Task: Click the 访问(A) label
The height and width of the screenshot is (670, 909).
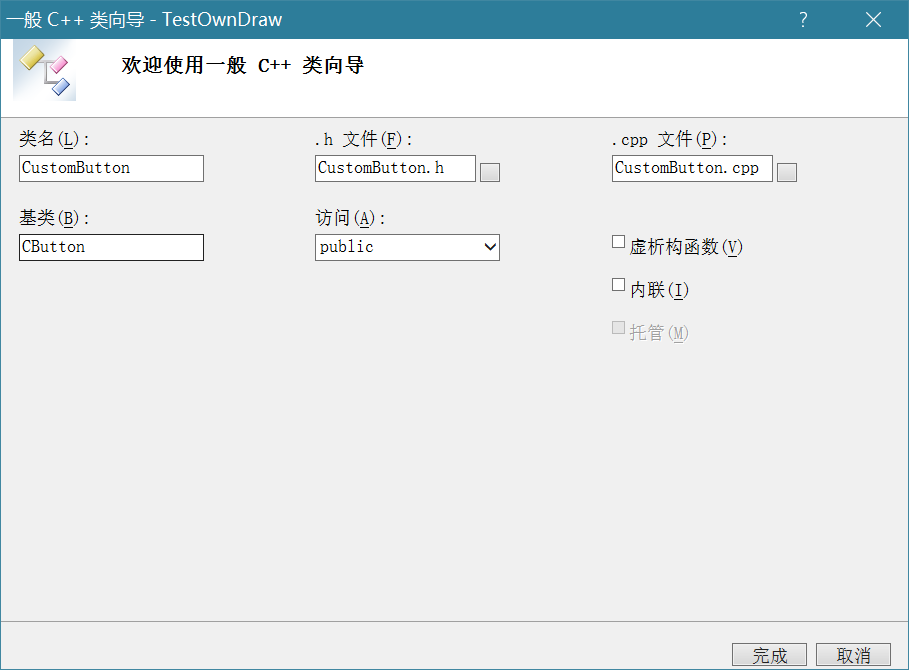Action: [350, 218]
